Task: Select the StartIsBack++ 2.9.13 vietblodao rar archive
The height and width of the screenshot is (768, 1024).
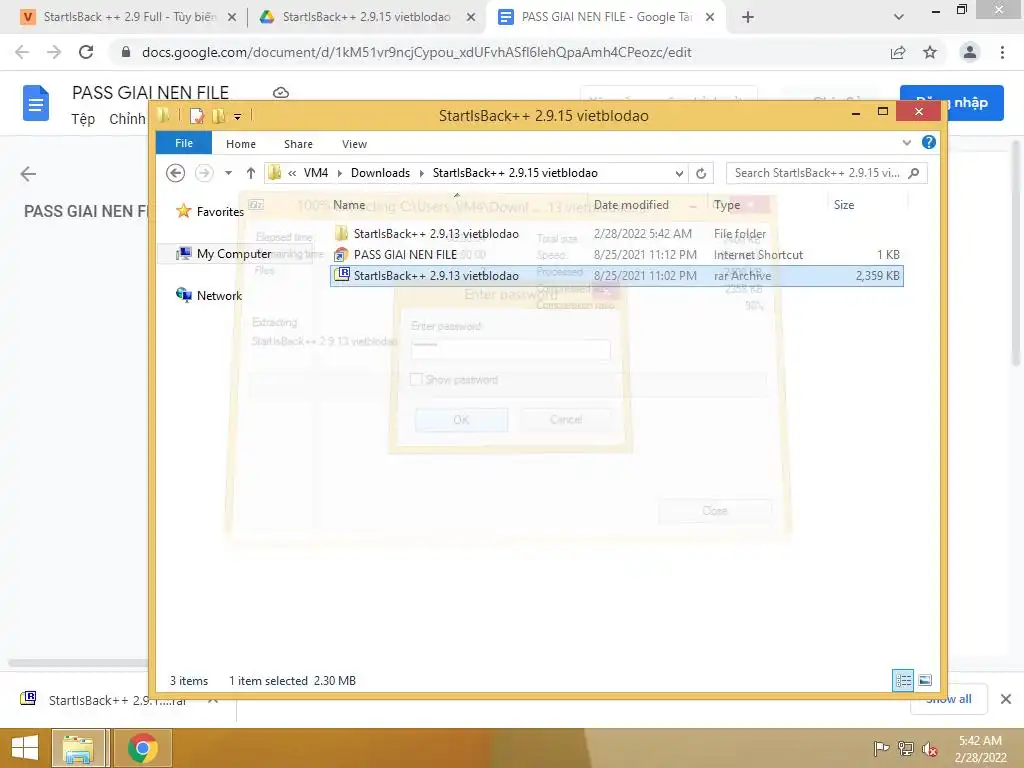Action: coord(617,276)
